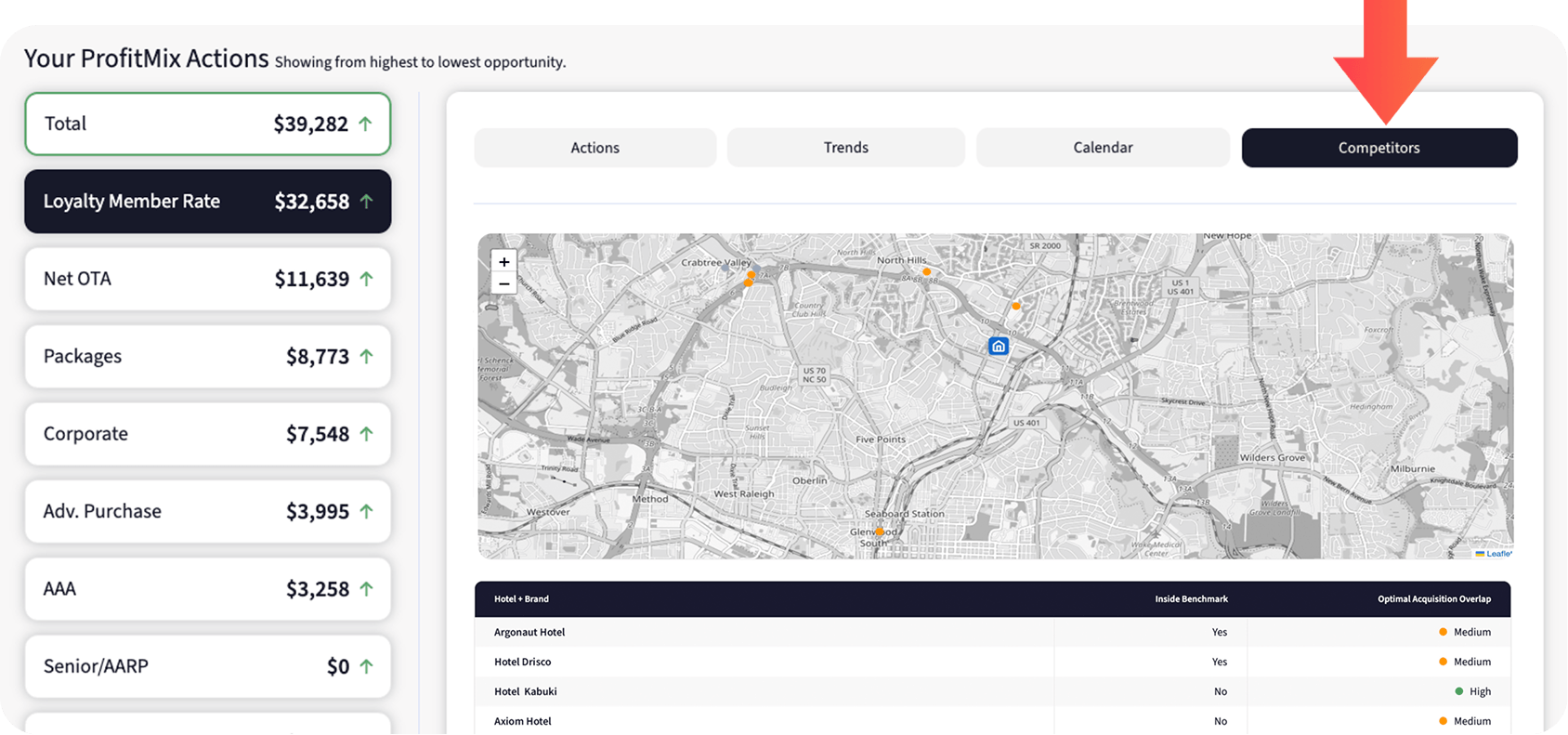Screen dimensions: 1568x735
Task: Open the Adv. Purchase card
Action: click(x=207, y=512)
